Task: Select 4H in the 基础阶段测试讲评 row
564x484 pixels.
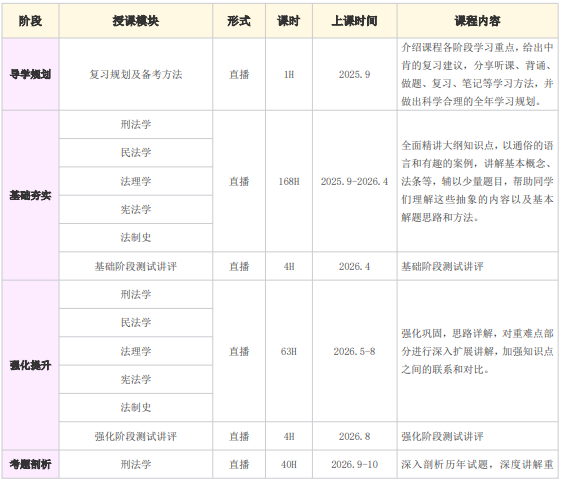Action: coord(289,266)
